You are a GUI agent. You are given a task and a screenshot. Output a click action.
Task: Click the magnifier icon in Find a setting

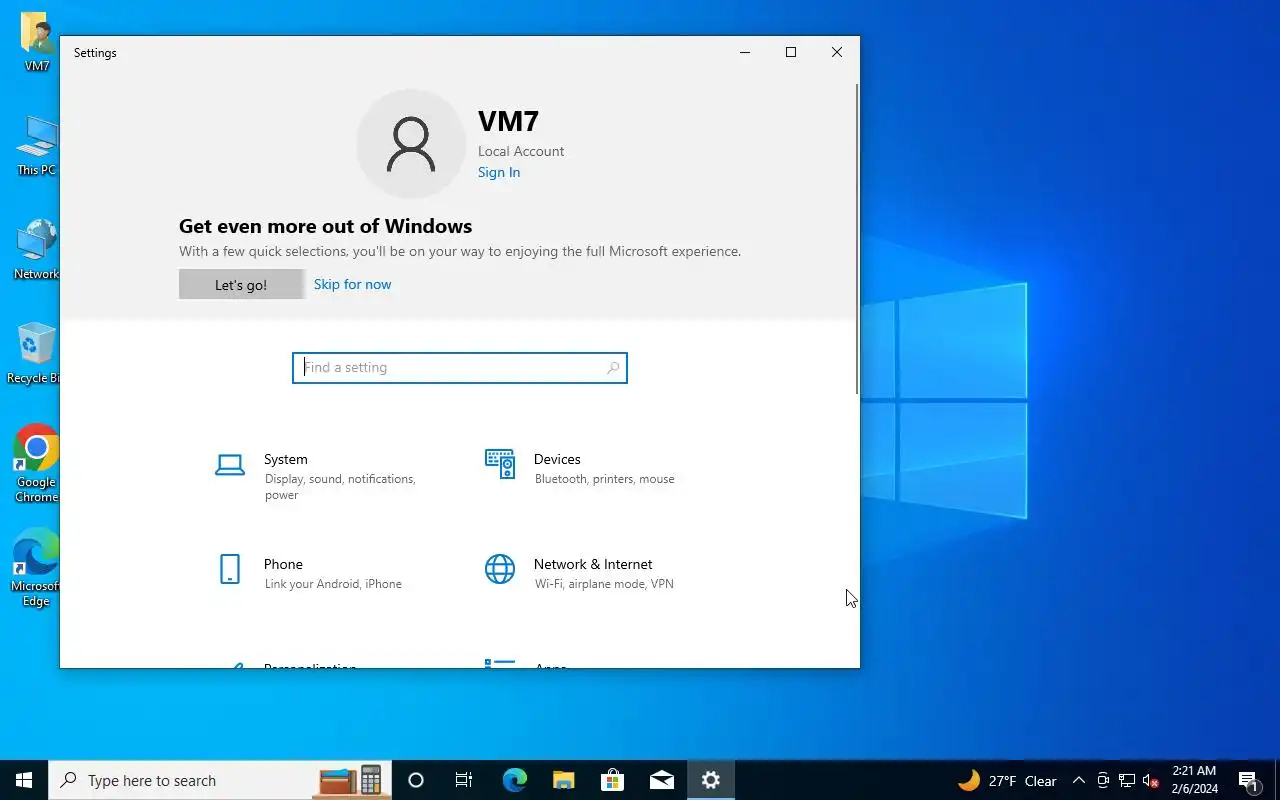[613, 368]
